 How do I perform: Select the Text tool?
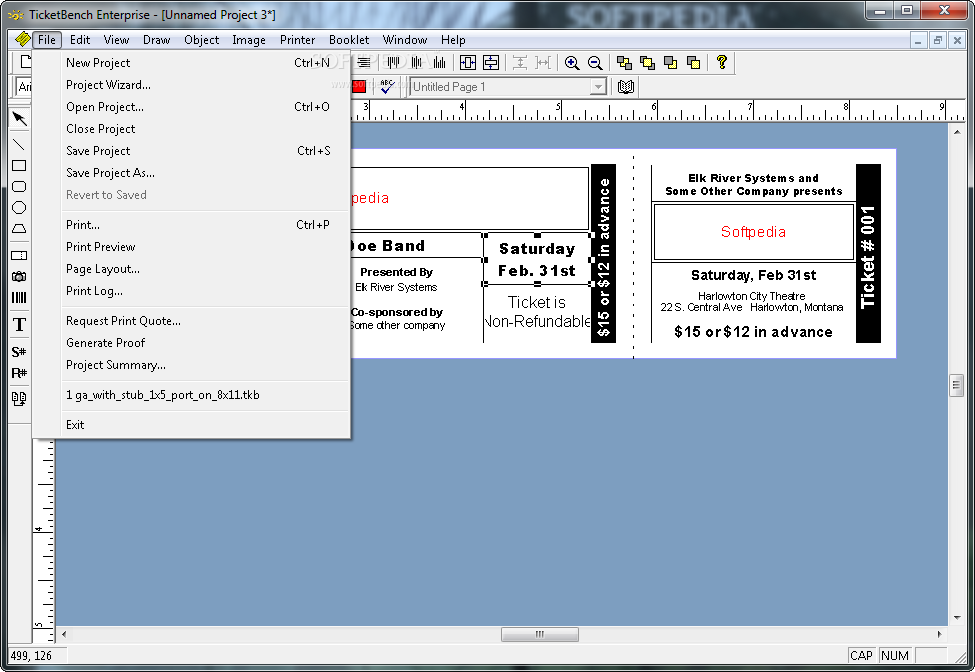(x=19, y=324)
